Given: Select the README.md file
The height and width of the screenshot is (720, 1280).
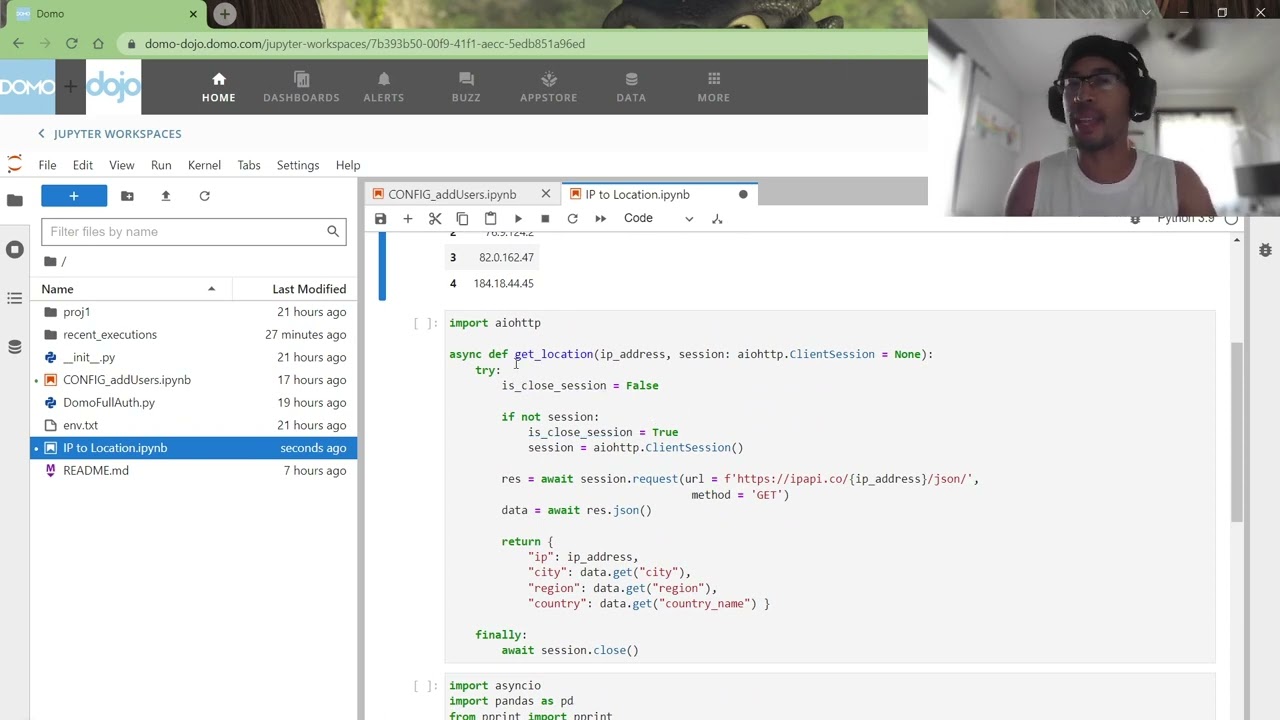Looking at the screenshot, I should click(x=194, y=471).
